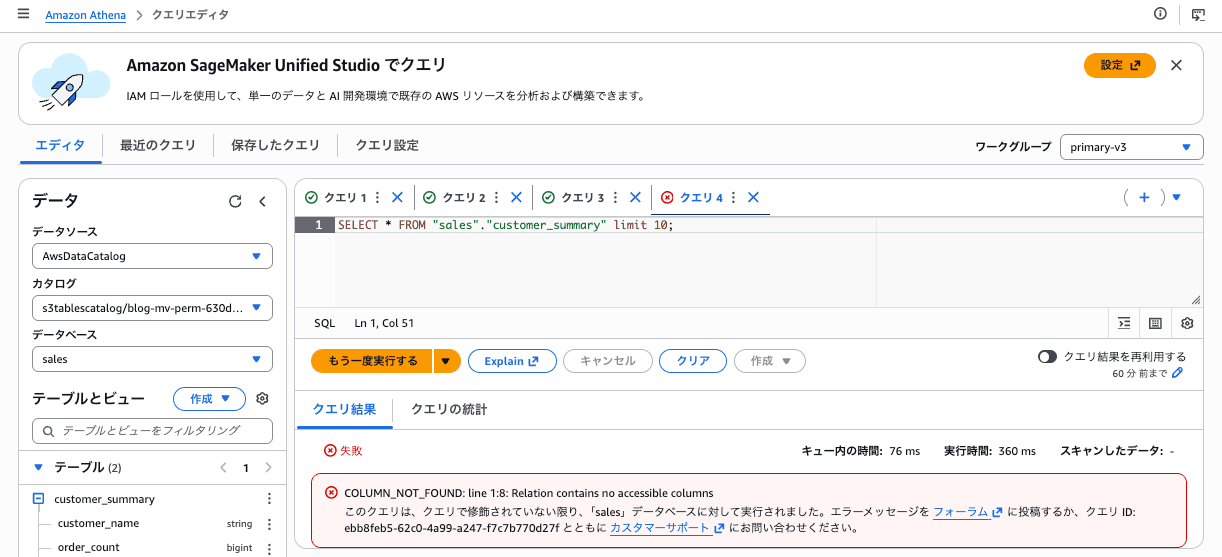
Task: Close the クエリ 1 tab
Action: (x=397, y=198)
